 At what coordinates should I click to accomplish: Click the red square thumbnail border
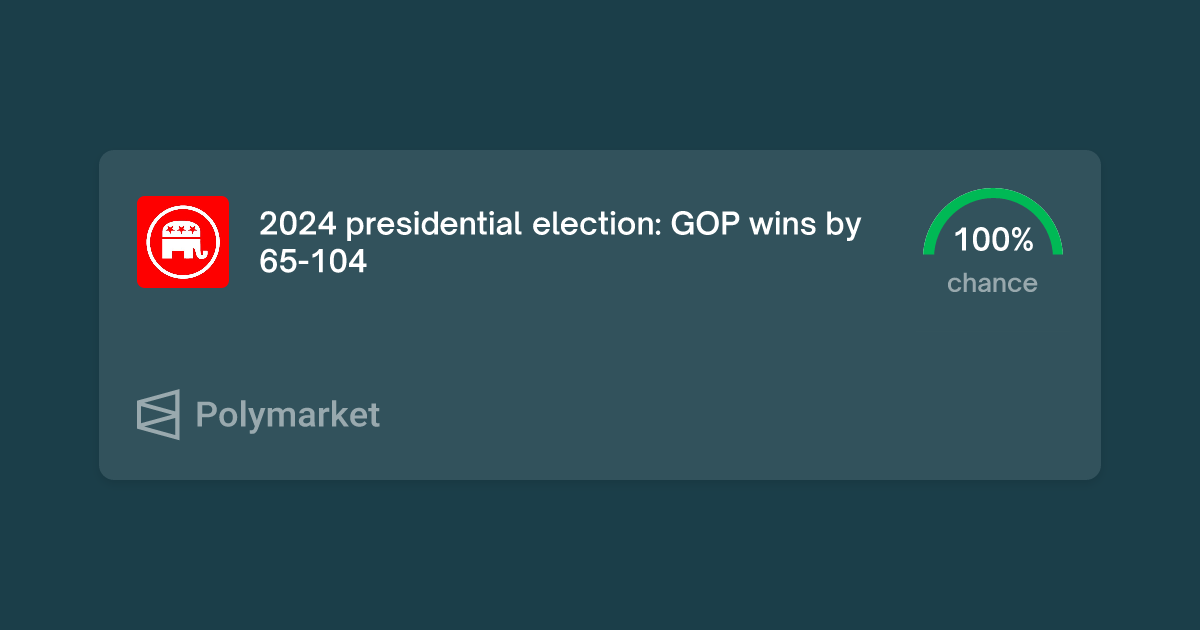(x=141, y=241)
